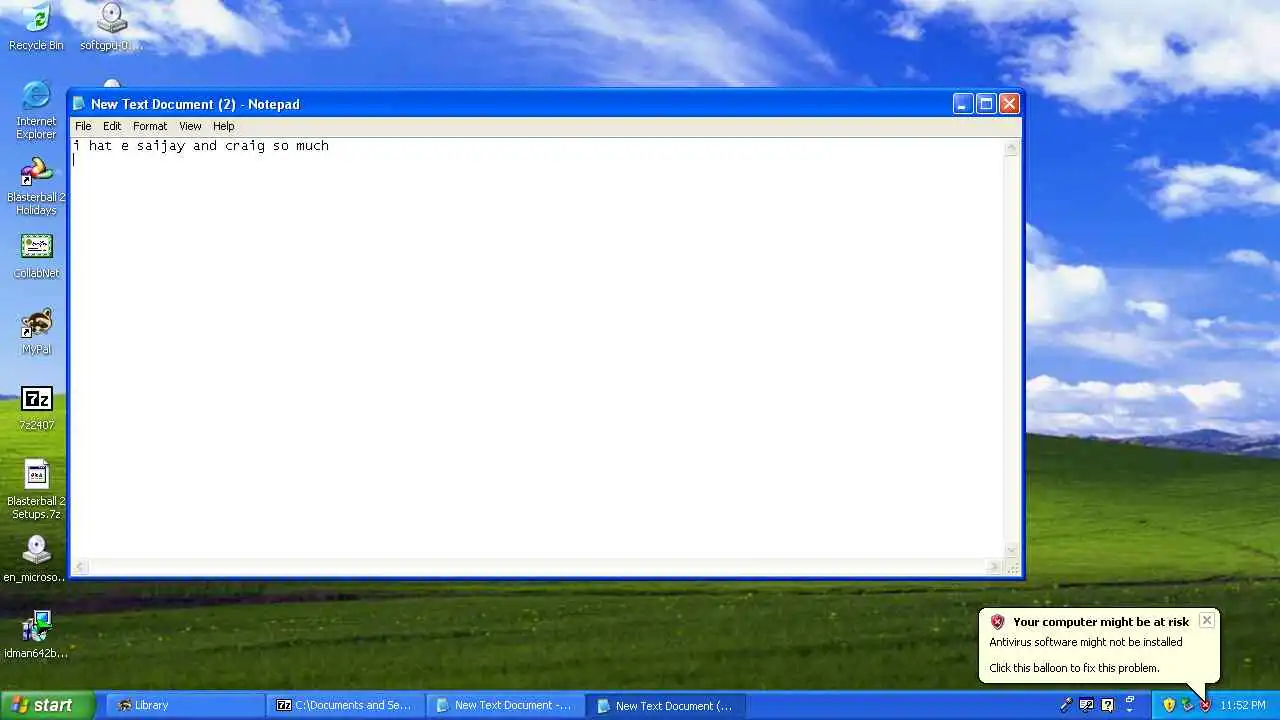Open the File menu in Notepad
The width and height of the screenshot is (1280, 720).
83,126
